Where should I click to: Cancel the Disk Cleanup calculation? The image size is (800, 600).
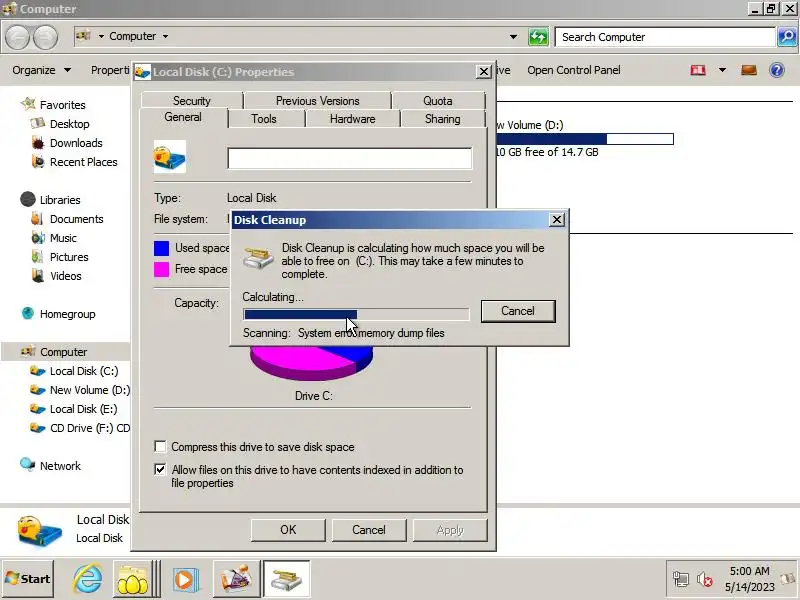point(518,311)
